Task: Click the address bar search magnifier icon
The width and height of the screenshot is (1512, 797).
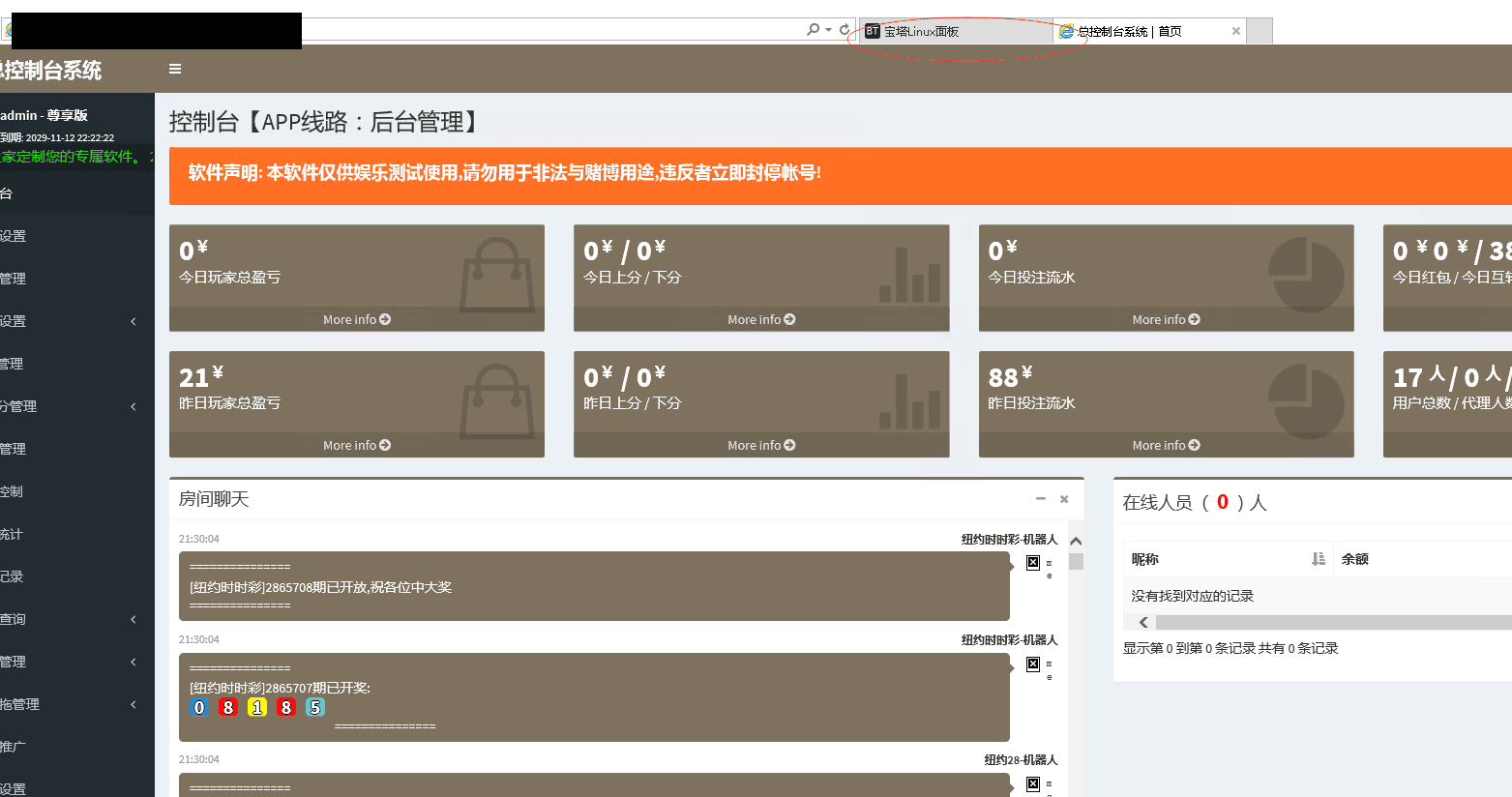Action: pos(814,30)
